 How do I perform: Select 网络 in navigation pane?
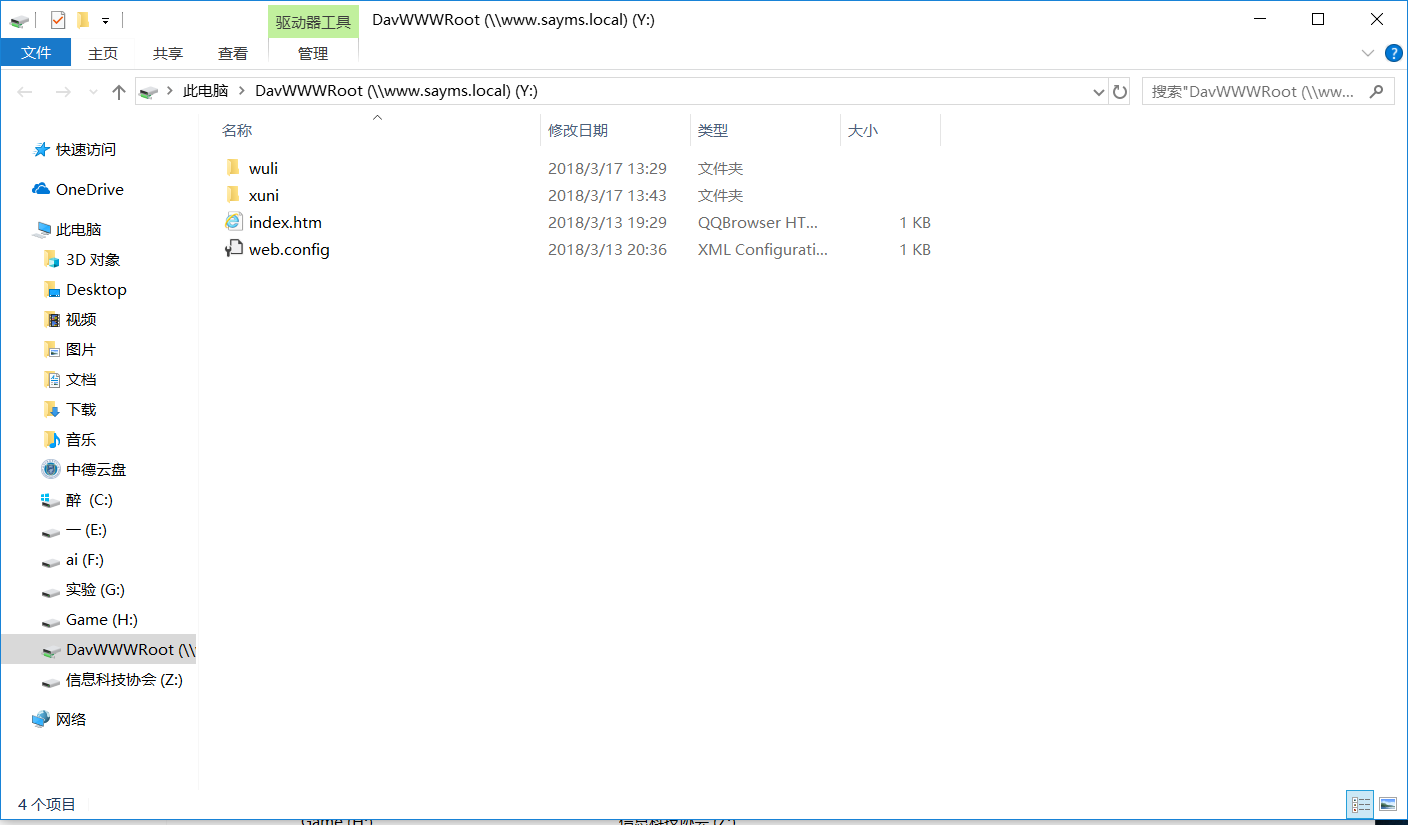click(71, 719)
